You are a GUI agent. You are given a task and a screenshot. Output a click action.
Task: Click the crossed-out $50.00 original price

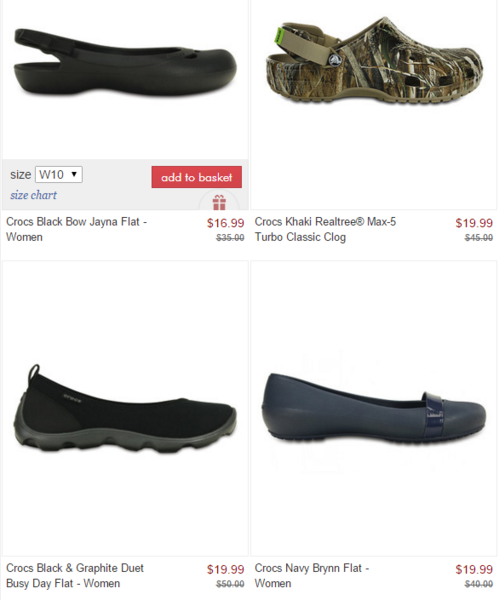click(x=230, y=584)
